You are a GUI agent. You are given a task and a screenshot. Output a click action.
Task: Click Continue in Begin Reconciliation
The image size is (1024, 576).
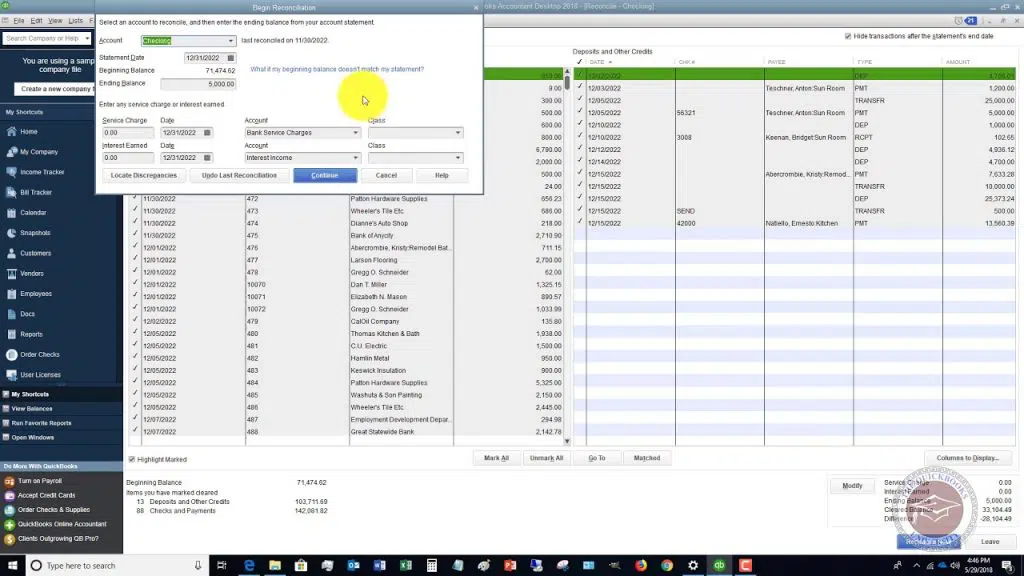click(325, 175)
